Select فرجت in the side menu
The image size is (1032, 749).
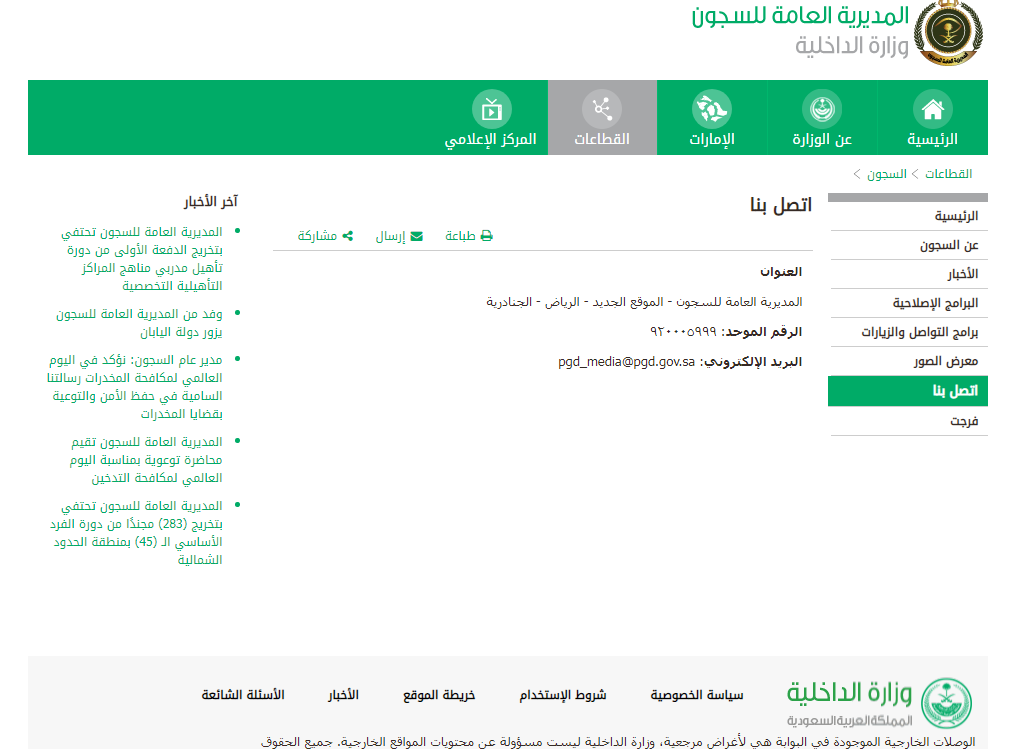(908, 421)
